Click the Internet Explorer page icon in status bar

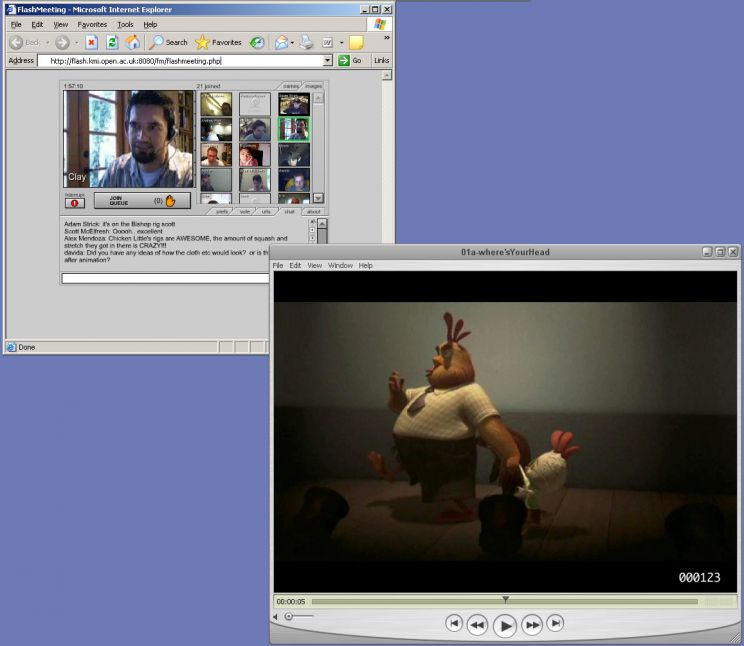tap(11, 347)
